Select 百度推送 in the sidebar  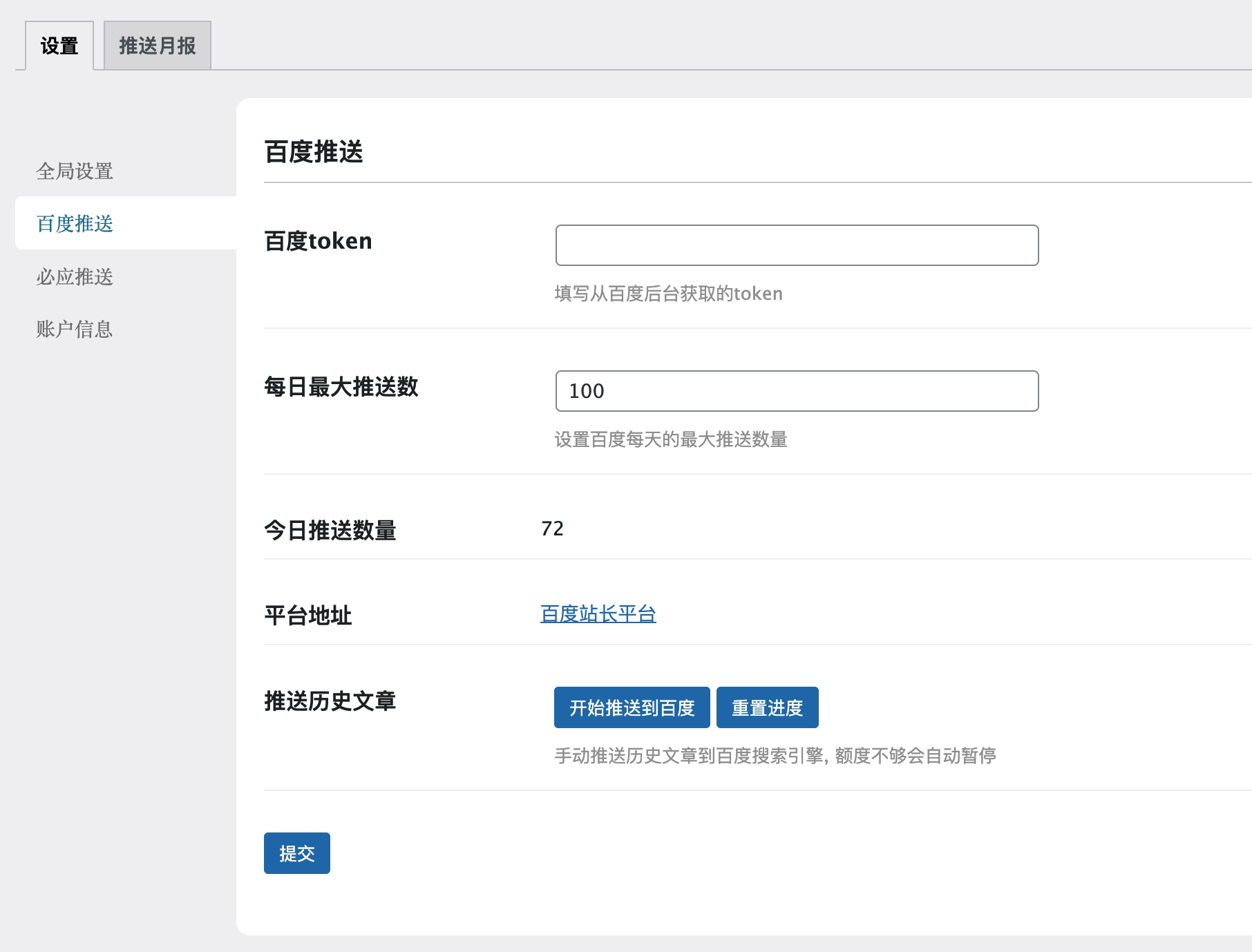pos(75,224)
